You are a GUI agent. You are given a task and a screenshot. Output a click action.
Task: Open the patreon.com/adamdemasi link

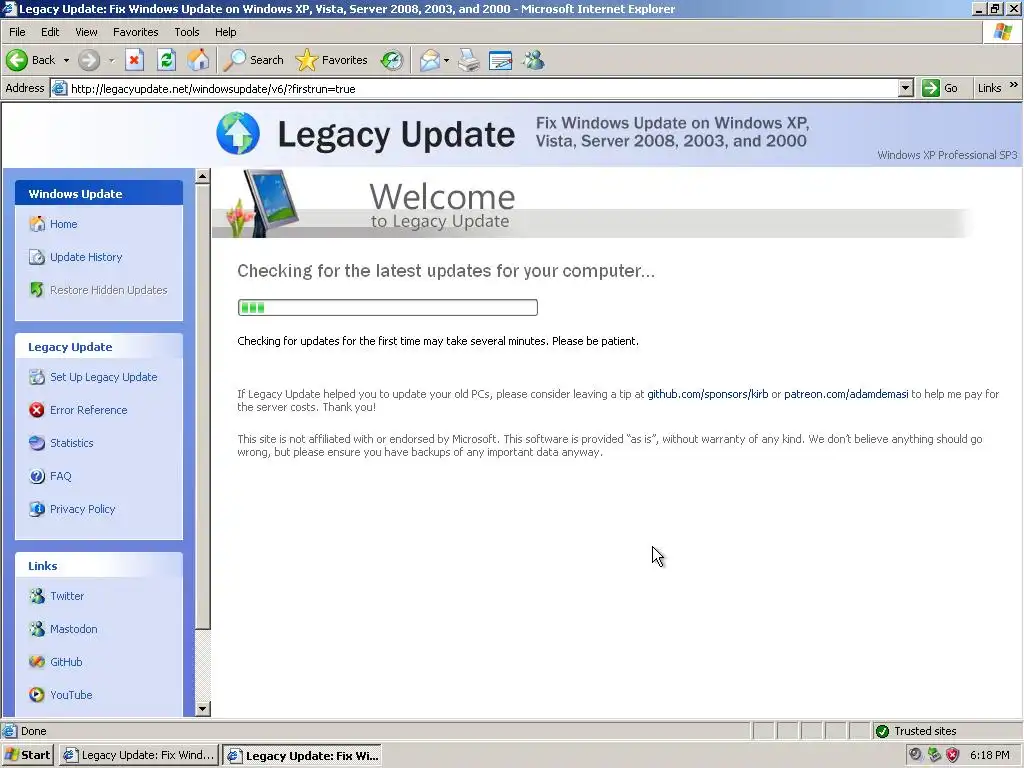[846, 394]
